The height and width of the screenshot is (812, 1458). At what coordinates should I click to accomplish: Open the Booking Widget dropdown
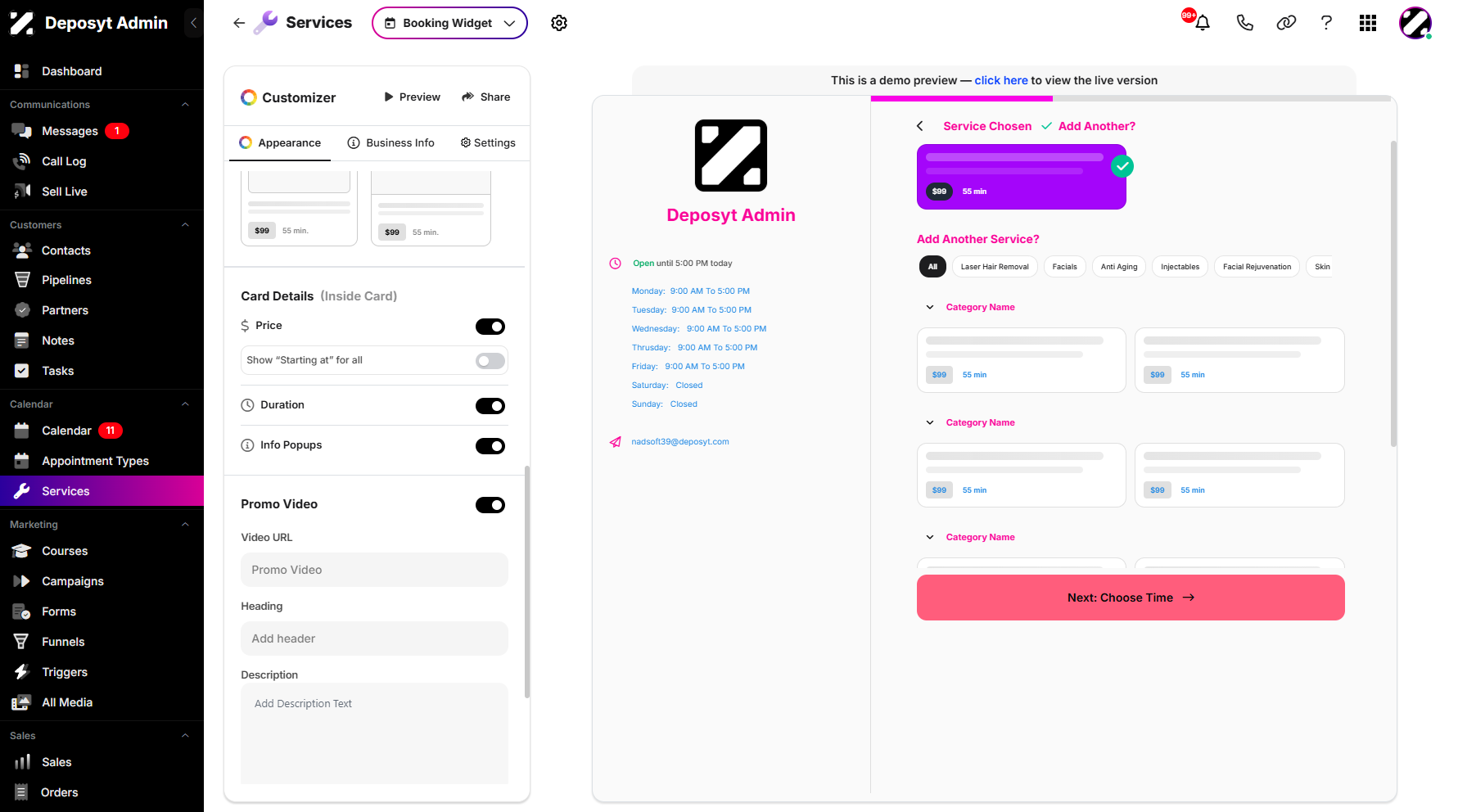pos(449,23)
